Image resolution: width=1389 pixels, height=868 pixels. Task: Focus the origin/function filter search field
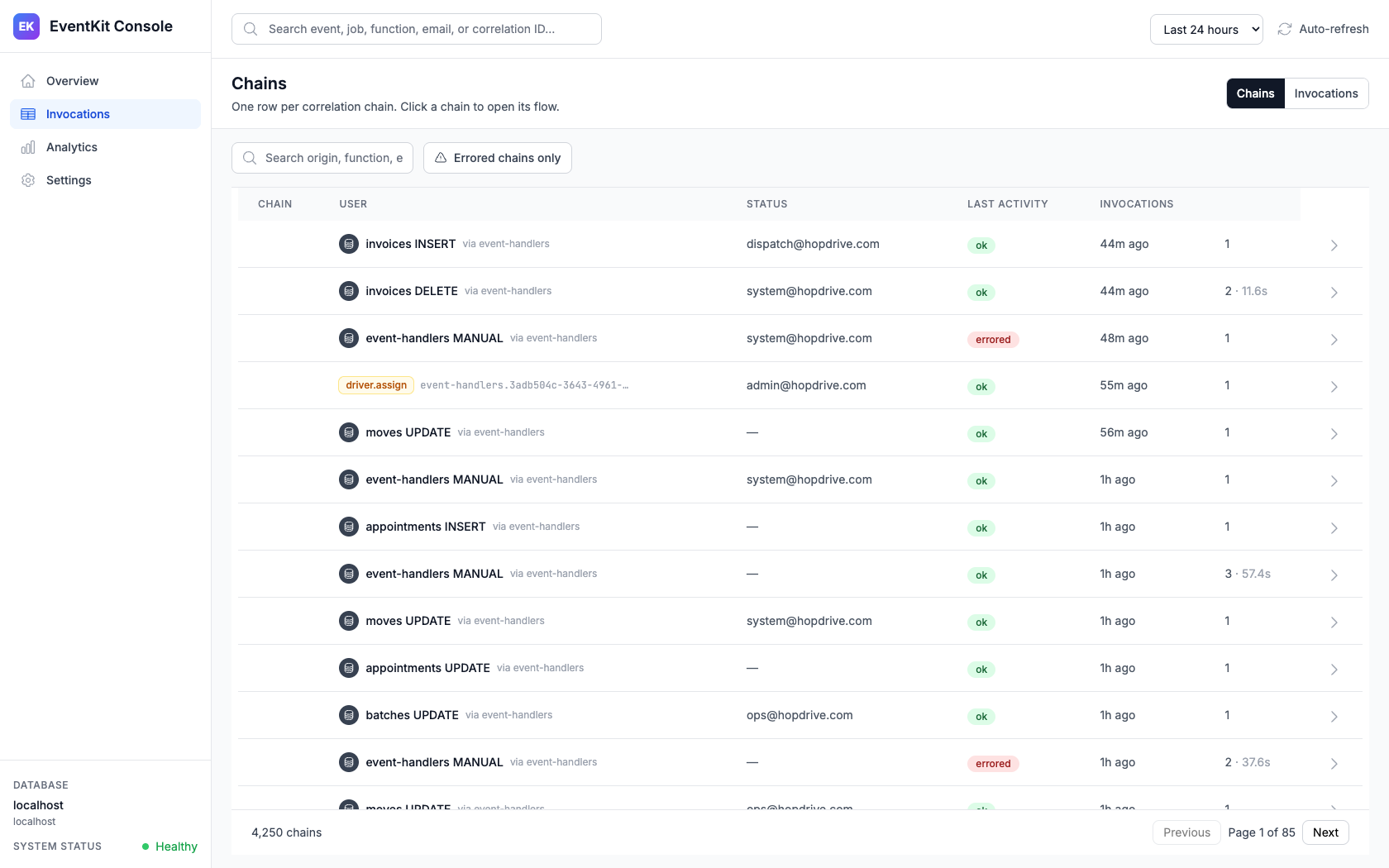click(x=322, y=158)
